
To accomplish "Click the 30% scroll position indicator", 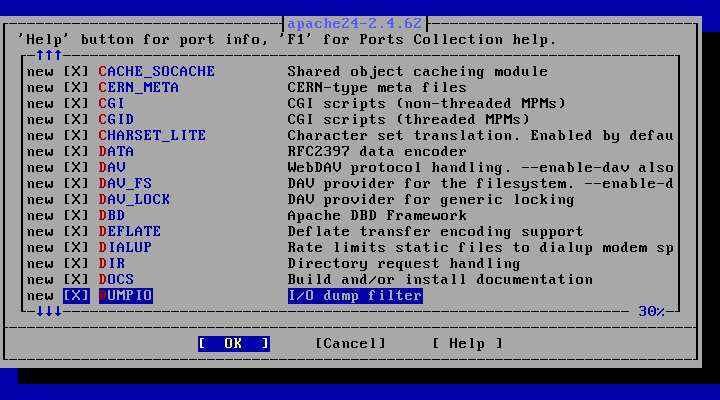I will (x=652, y=311).
